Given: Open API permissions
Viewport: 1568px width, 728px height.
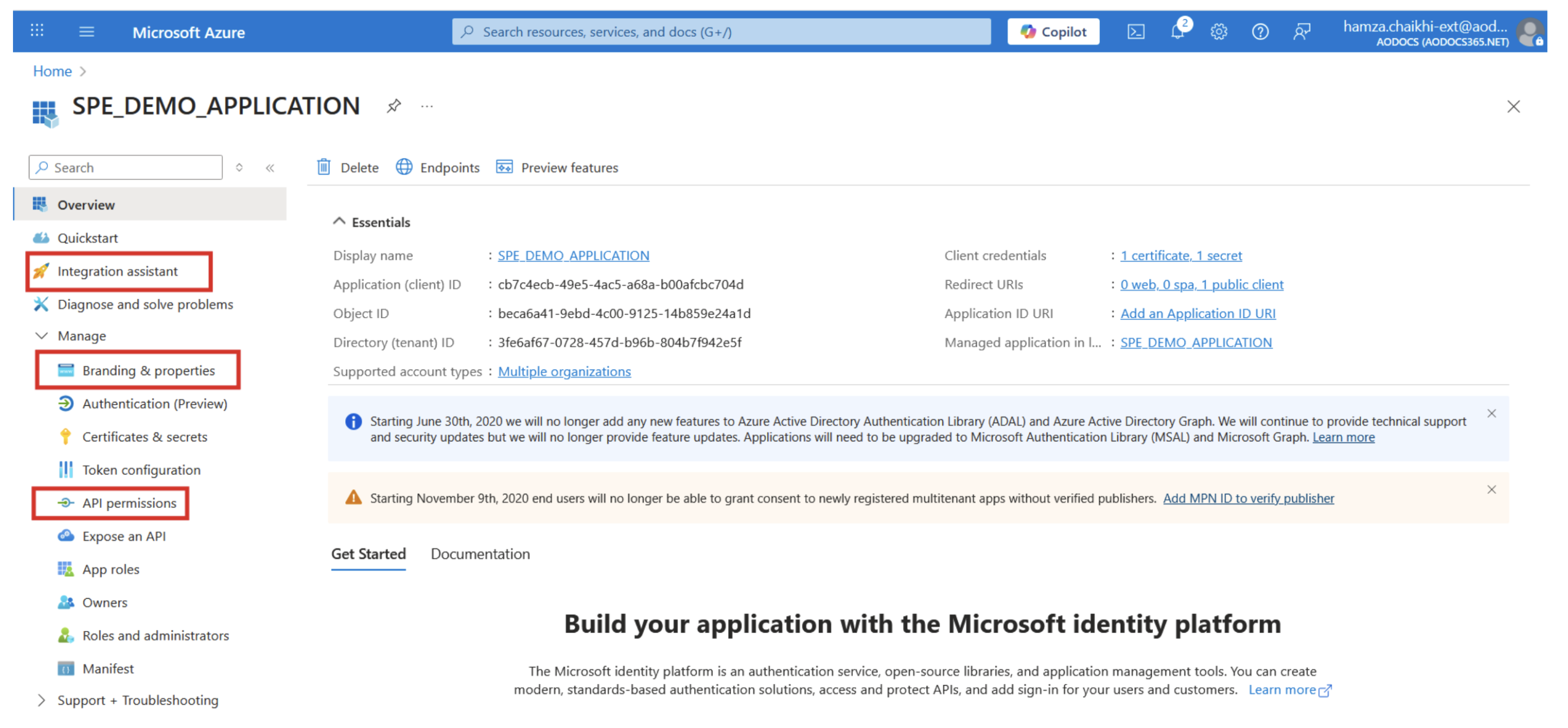Looking at the screenshot, I should 129,503.
